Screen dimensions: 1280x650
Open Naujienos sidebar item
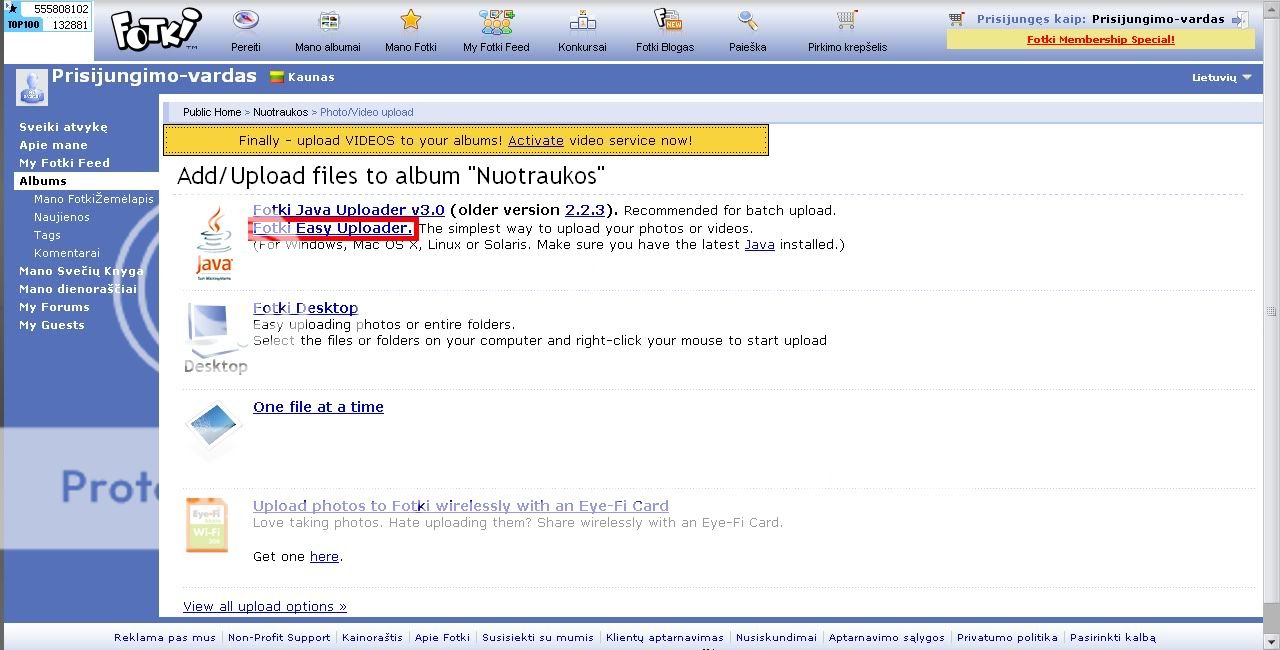(x=62, y=217)
